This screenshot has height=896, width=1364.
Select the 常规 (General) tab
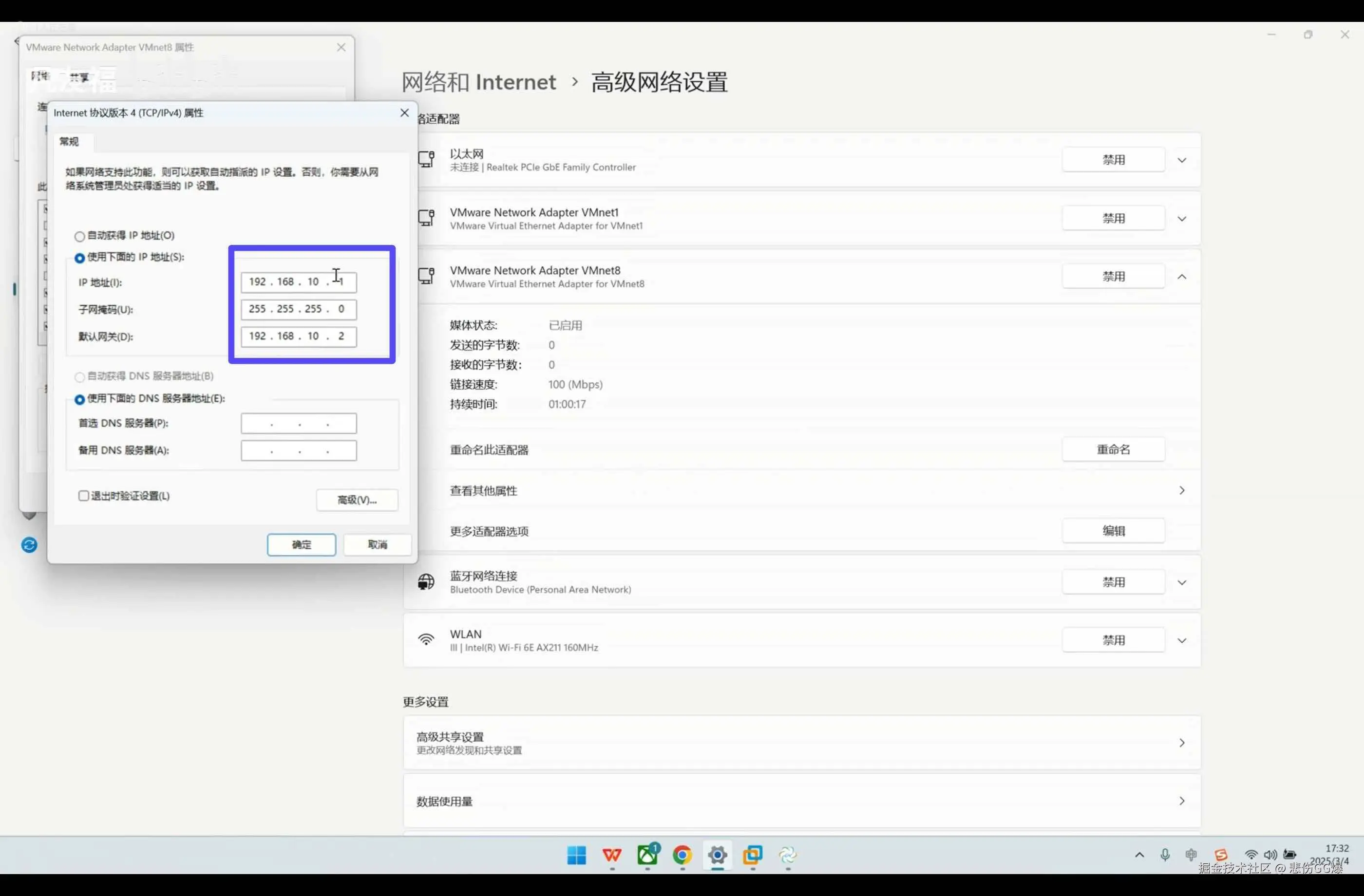69,142
